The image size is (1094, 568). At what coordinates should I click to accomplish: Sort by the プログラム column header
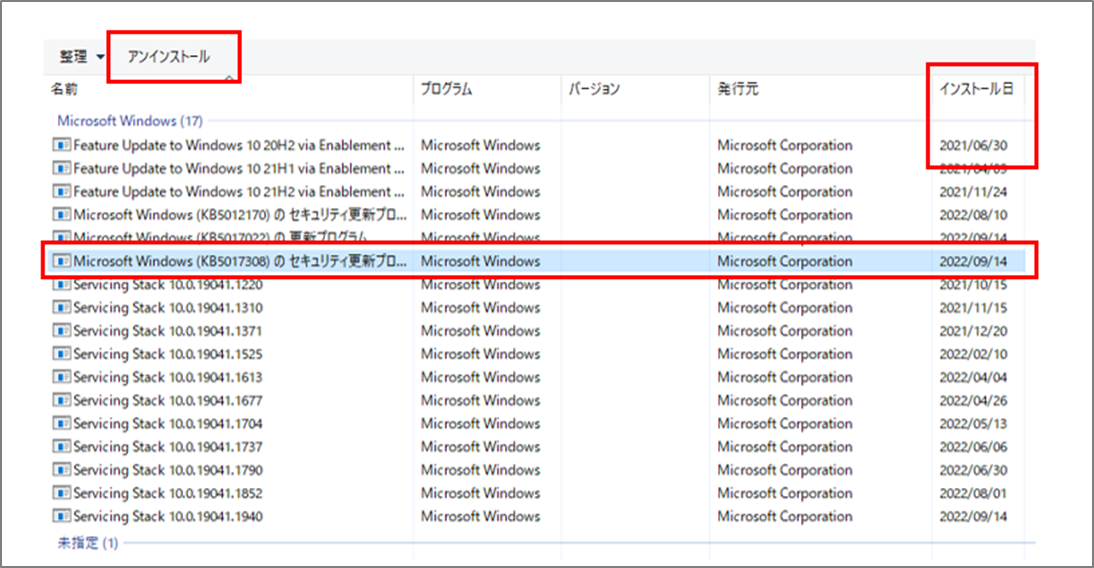pos(446,89)
